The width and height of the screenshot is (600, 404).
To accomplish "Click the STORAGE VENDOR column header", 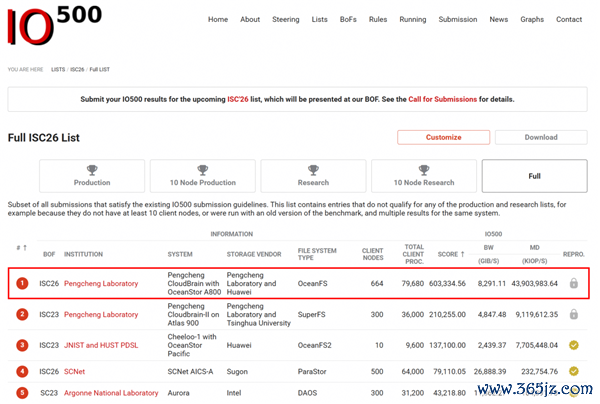I will pos(254,254).
